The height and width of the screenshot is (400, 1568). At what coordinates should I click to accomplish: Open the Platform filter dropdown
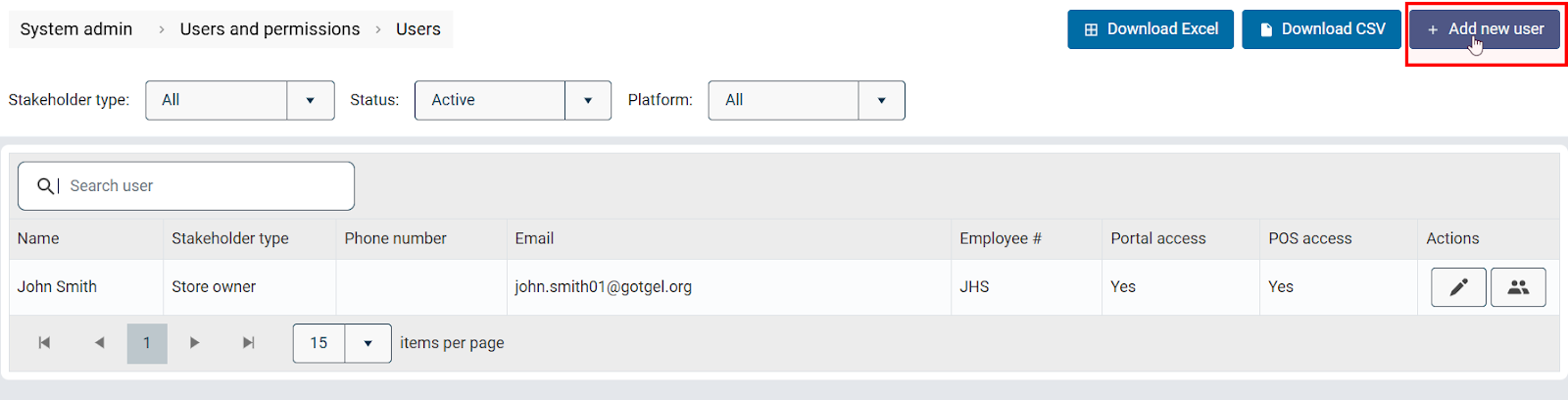pos(881,100)
